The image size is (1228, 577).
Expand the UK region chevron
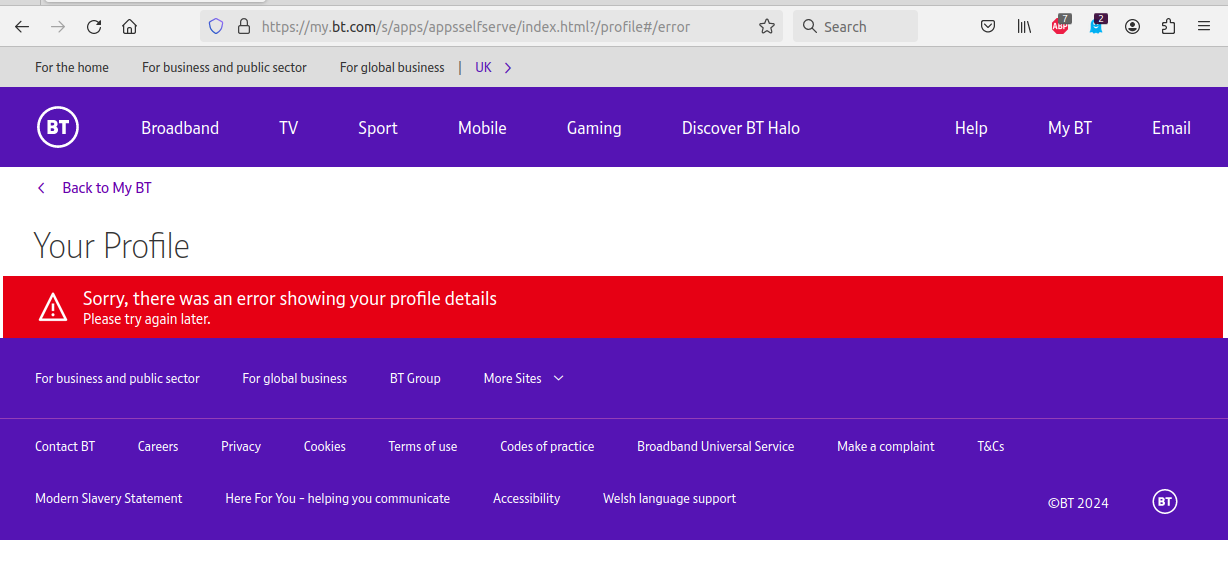click(508, 68)
